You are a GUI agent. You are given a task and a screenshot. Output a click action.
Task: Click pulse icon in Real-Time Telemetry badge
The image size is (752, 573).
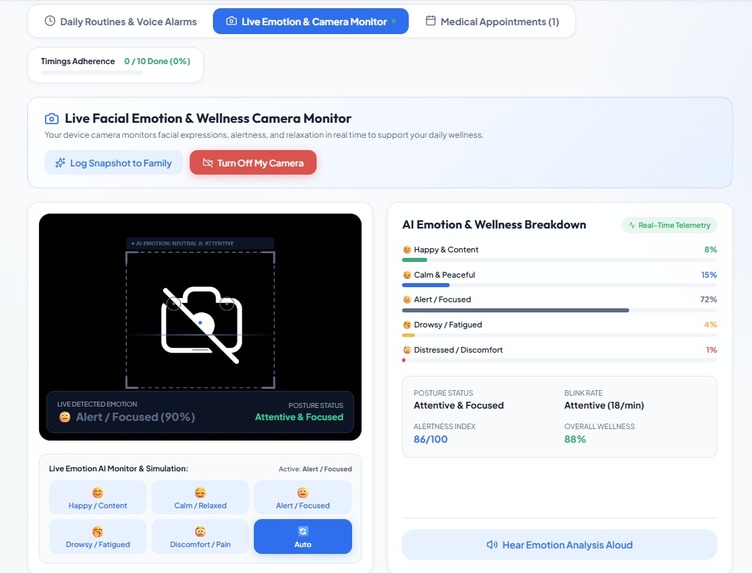[x=632, y=225]
